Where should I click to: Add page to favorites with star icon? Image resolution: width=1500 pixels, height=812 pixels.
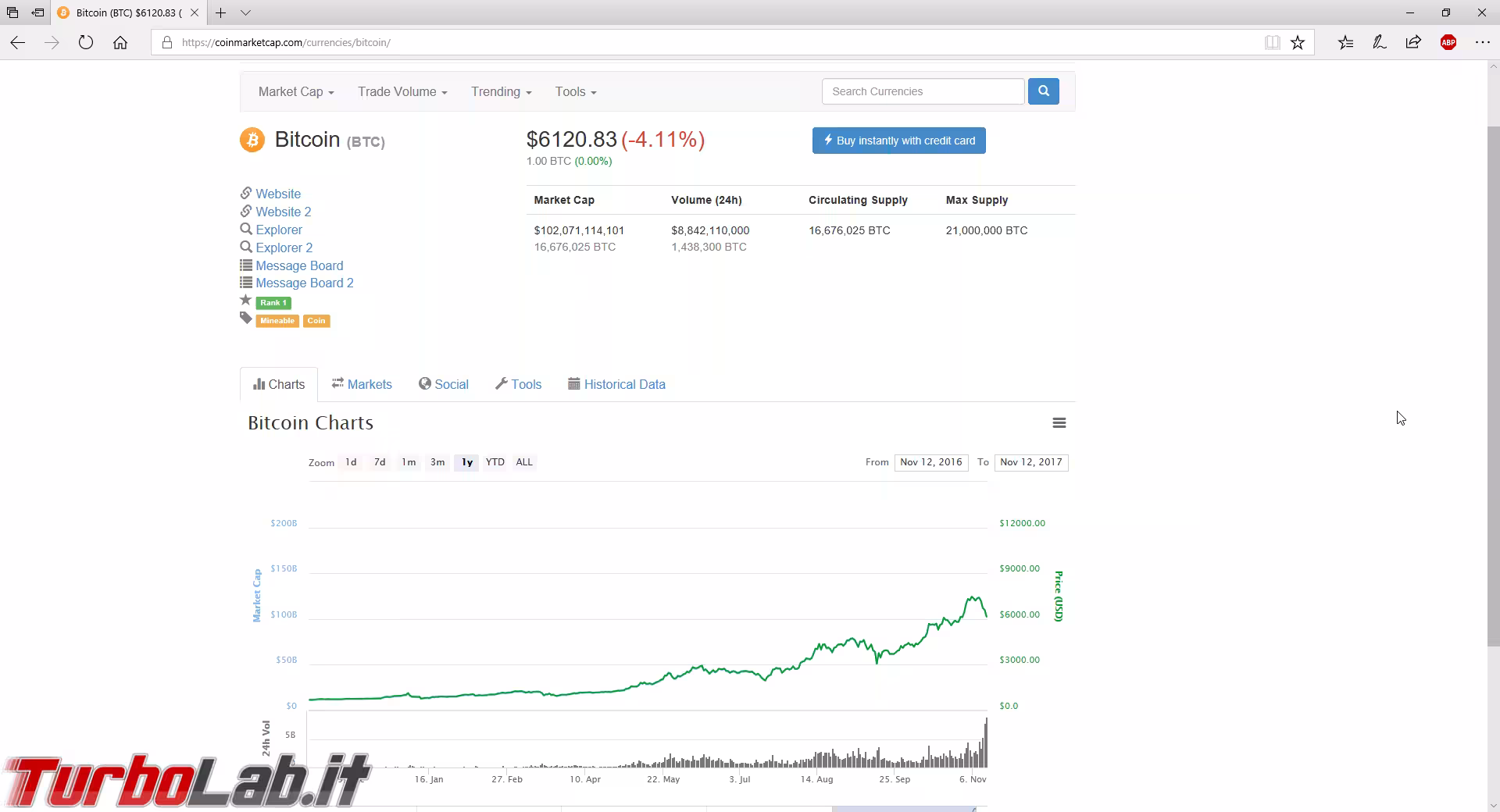1298,43
